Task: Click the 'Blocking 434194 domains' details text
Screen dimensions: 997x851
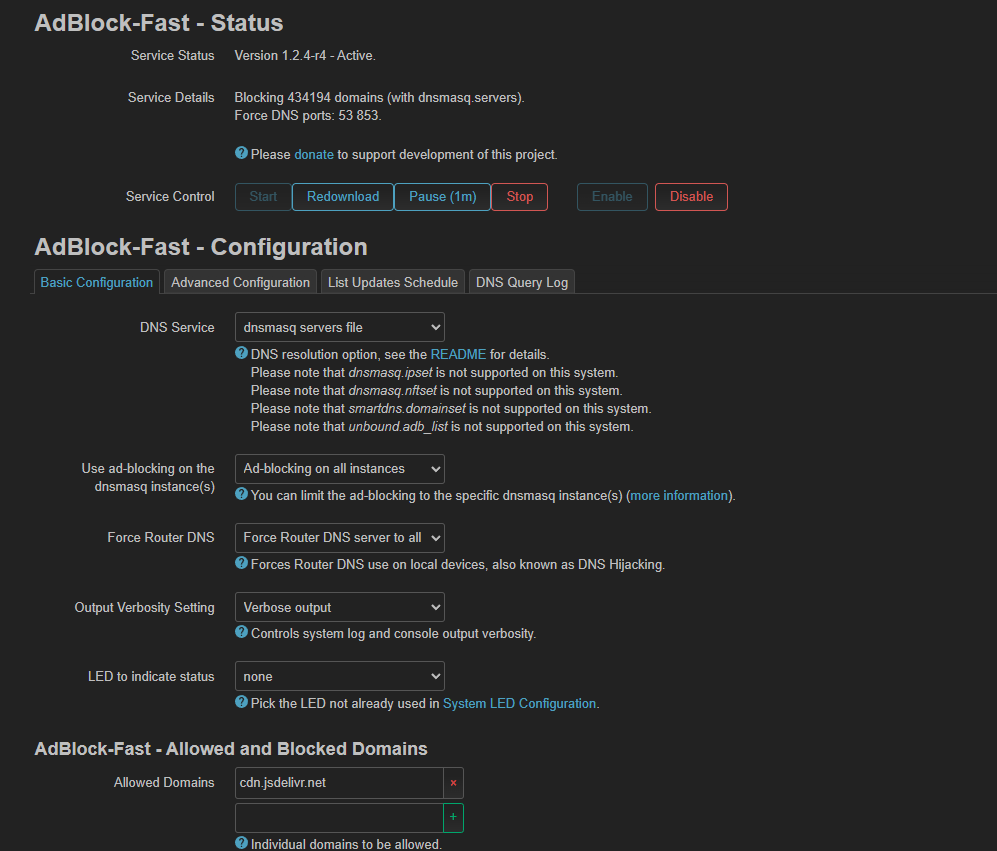Action: point(380,97)
